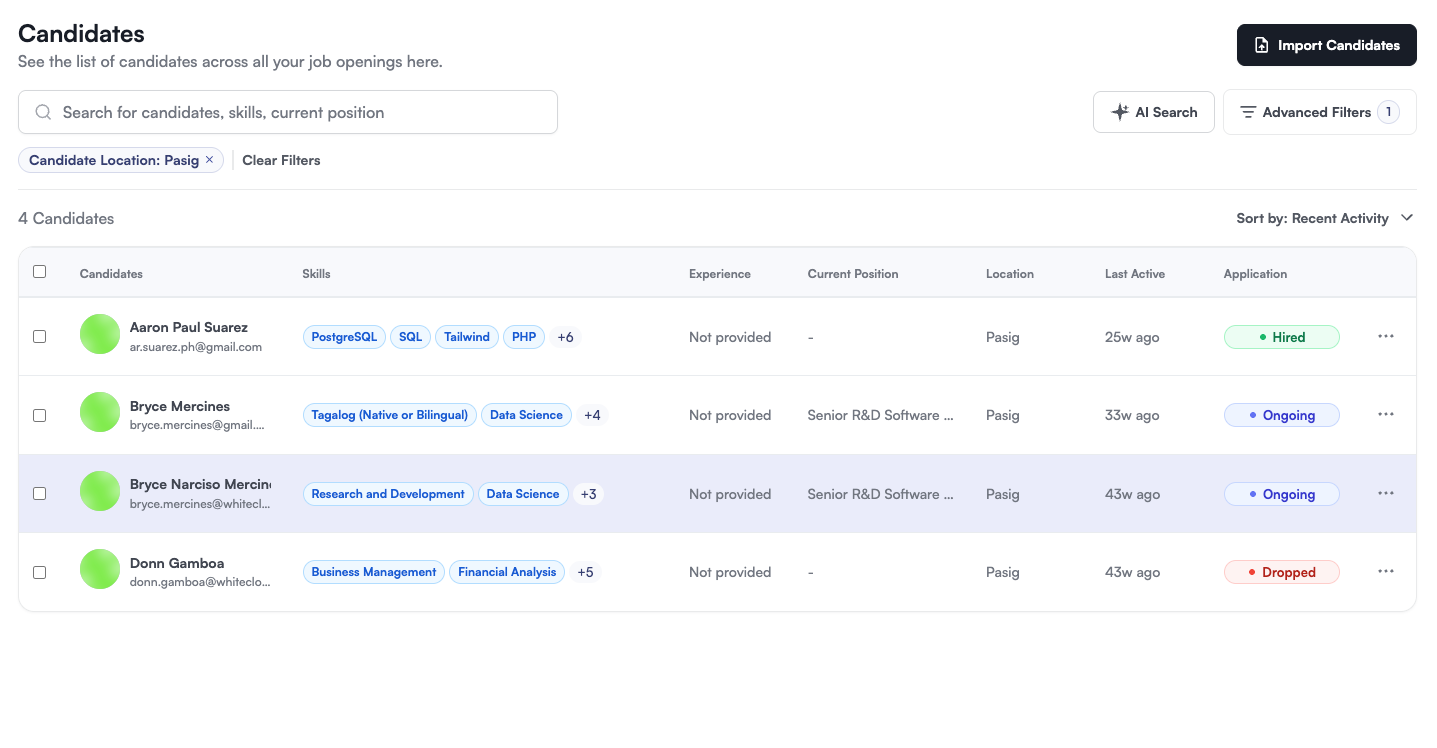Click the Hired status badge

coord(1281,338)
